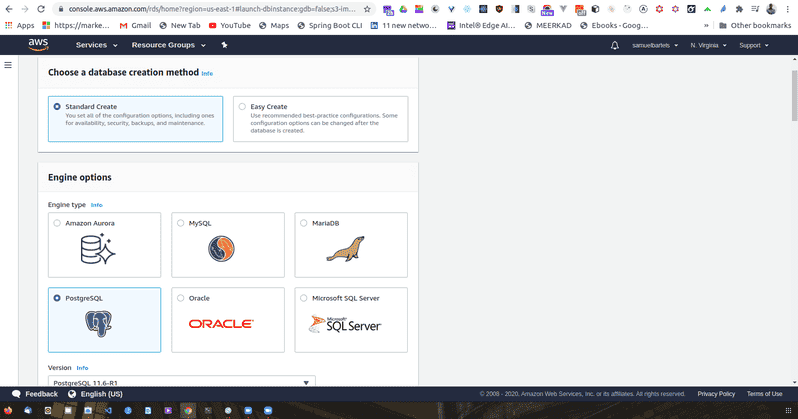Open Firefox from the taskbar
Image resolution: width=798 pixels, height=419 pixels.
coord(8,410)
